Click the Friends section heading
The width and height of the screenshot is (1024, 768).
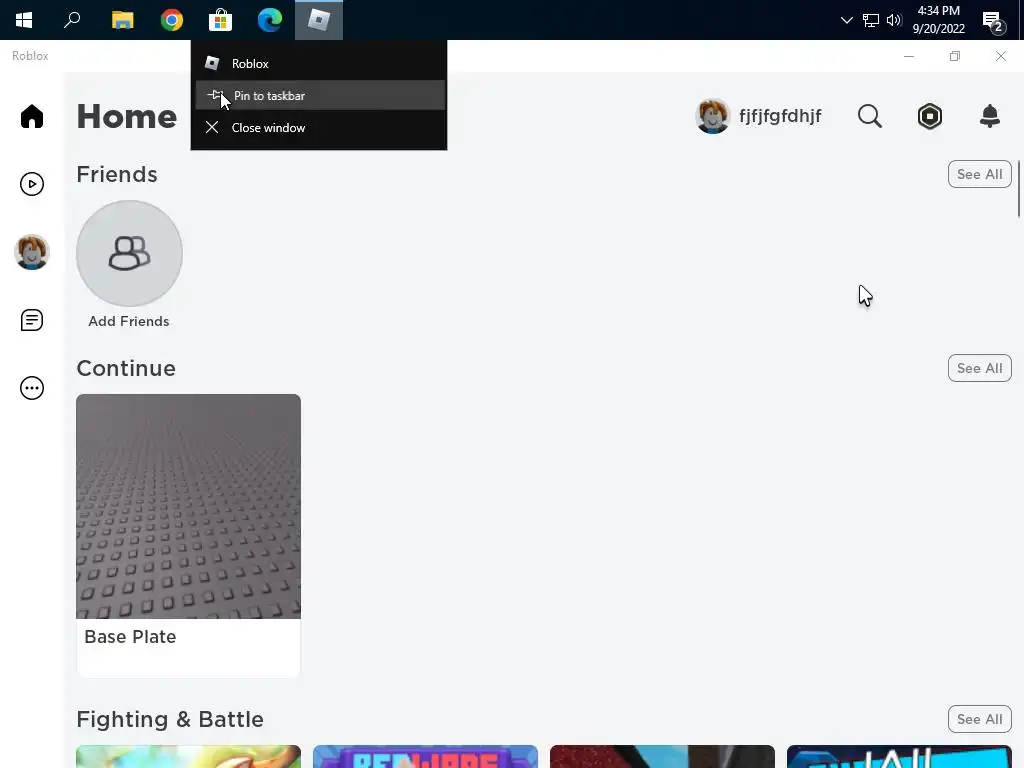tap(117, 174)
